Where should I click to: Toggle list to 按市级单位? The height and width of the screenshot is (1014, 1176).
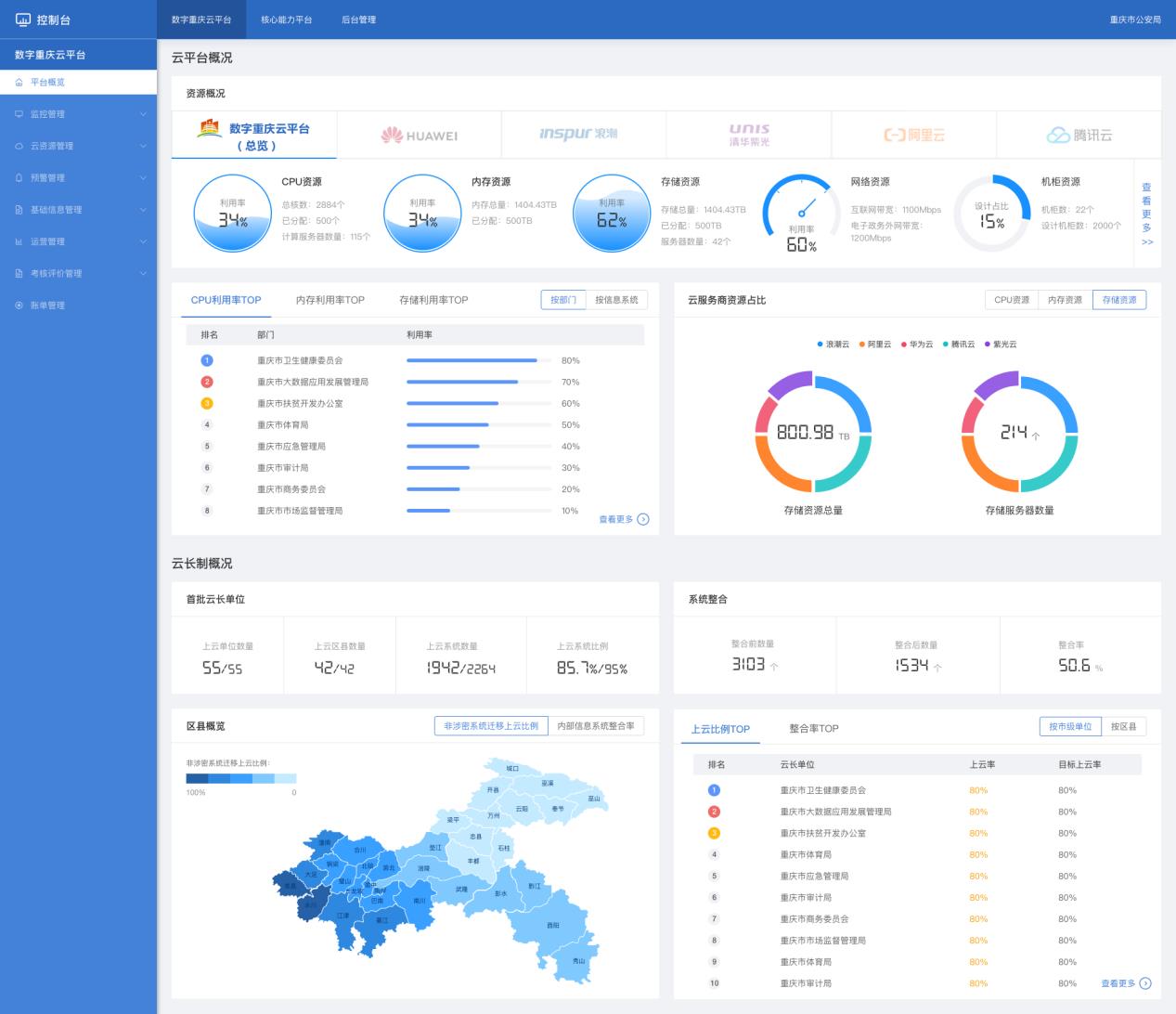point(1070,726)
